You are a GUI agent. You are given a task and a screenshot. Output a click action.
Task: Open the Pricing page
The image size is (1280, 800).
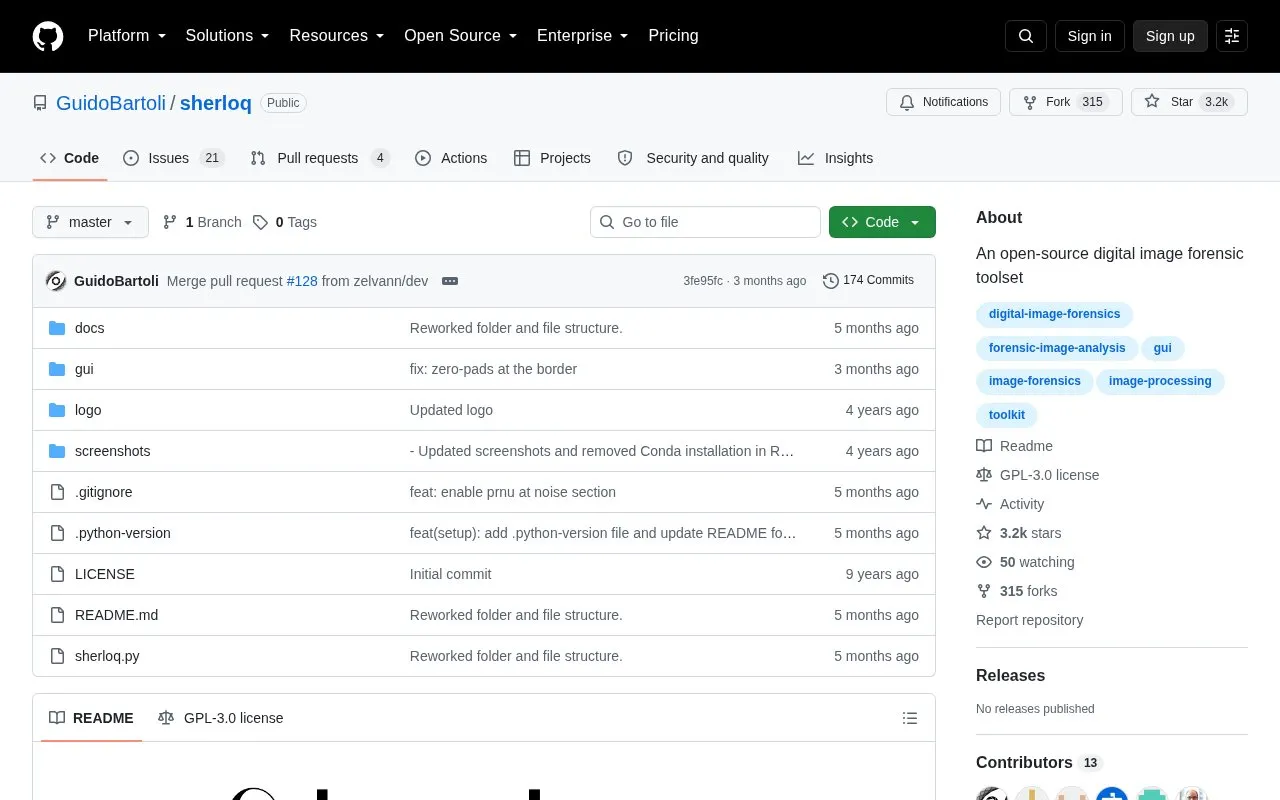pos(673,36)
